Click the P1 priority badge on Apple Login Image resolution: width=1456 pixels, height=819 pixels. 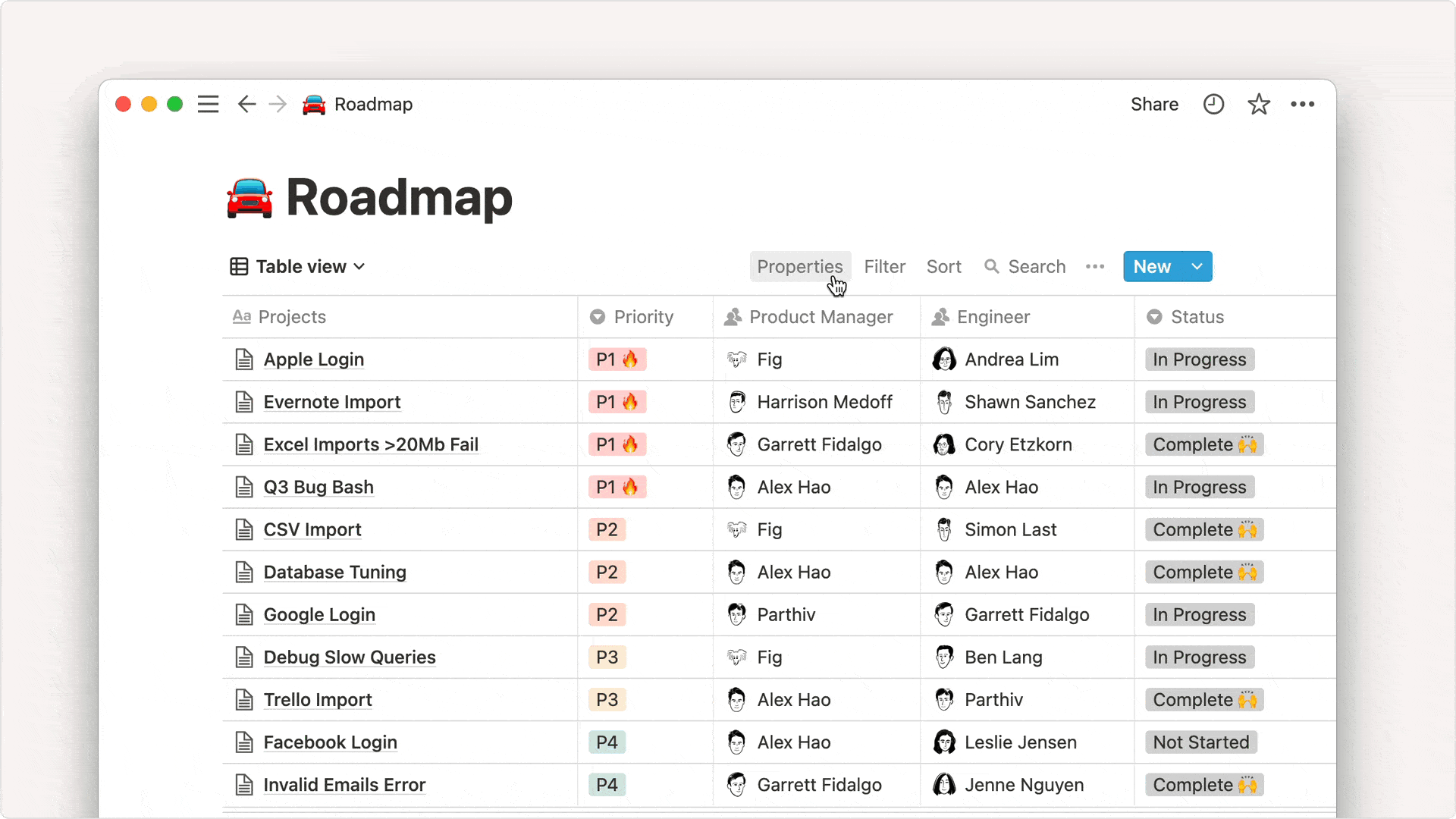coord(617,359)
